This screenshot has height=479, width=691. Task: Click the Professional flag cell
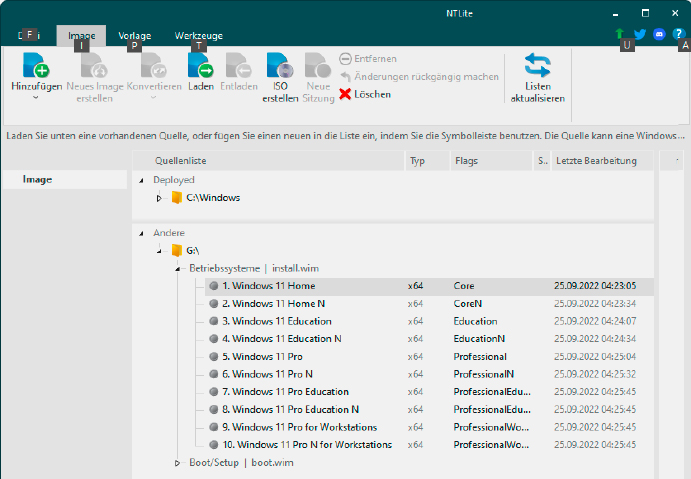(480, 356)
